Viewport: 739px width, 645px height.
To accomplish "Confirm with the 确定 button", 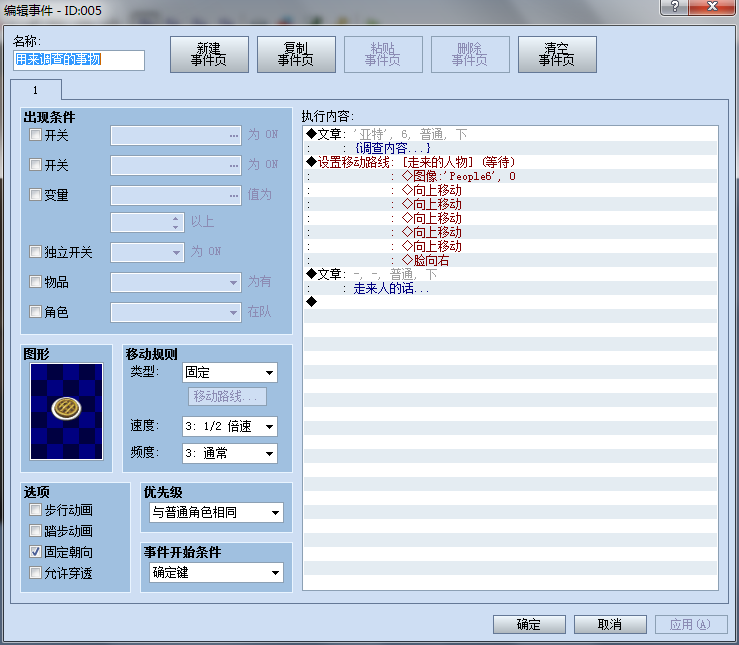I will [x=529, y=624].
